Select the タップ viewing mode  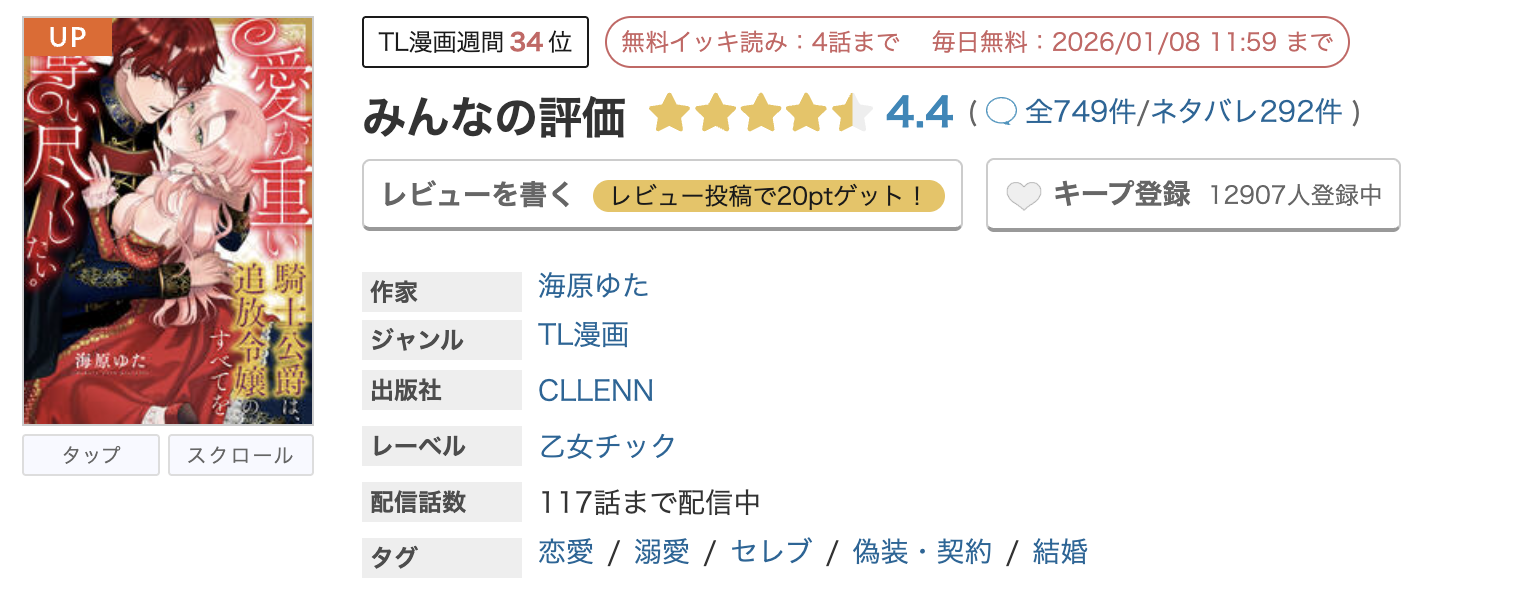[x=90, y=454]
